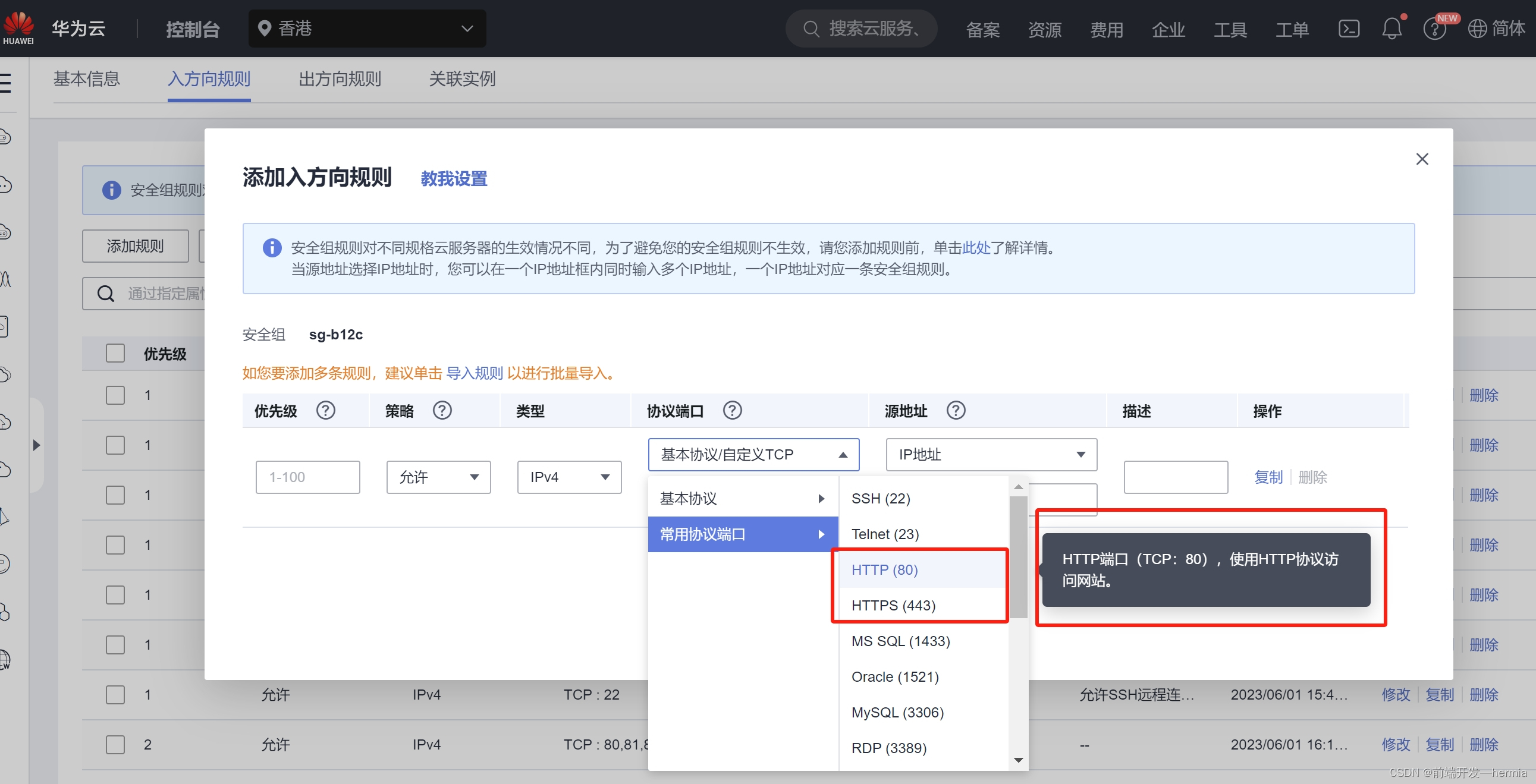This screenshot has height=784, width=1536.
Task: Click the 1-100 priority input field
Action: 307,477
